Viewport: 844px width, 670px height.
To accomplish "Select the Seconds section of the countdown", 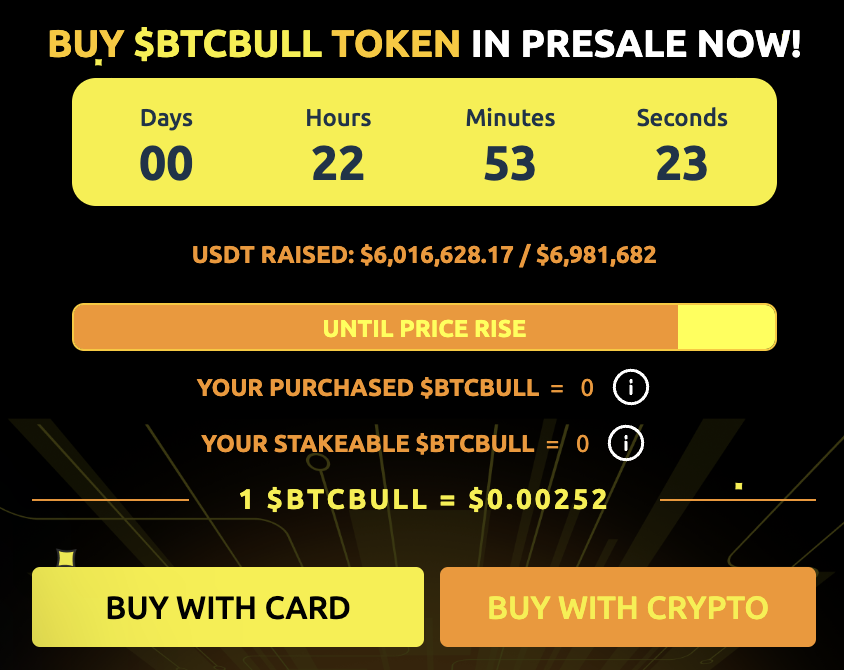I will pyautogui.click(x=682, y=141).
